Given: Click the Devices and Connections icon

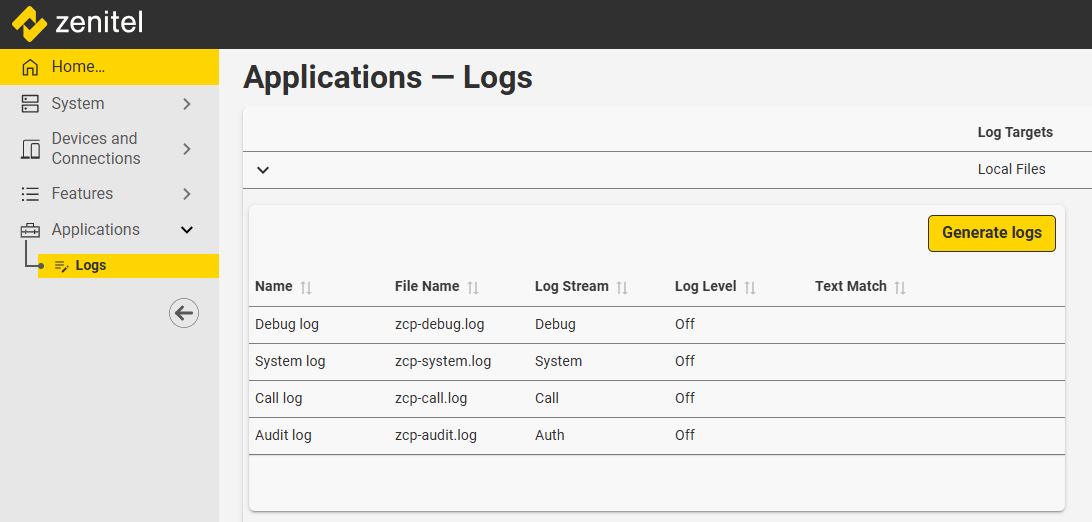Looking at the screenshot, I should click(x=31, y=149).
